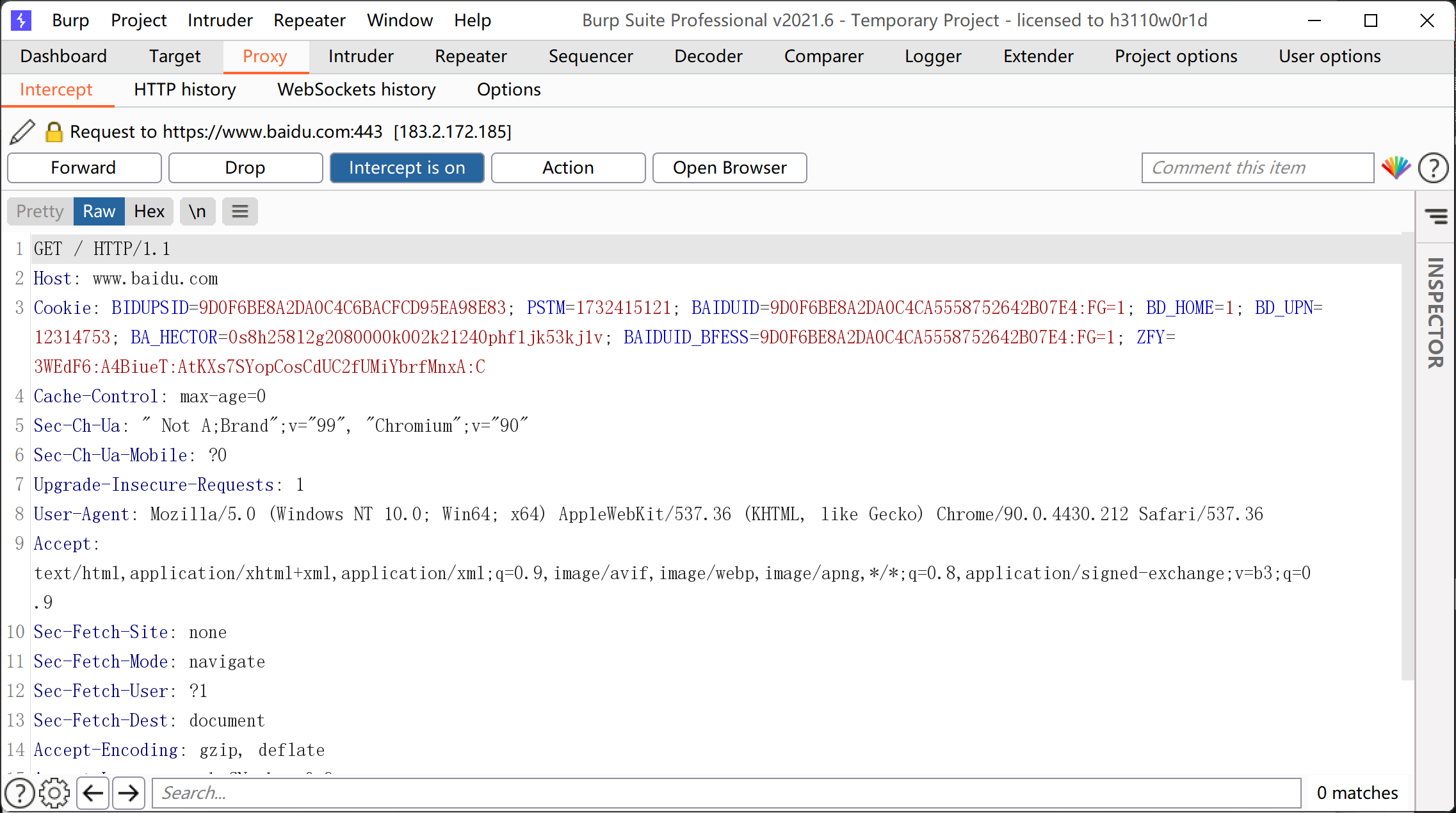Select the Intercept sub-tab
1456x813 pixels.
[56, 90]
